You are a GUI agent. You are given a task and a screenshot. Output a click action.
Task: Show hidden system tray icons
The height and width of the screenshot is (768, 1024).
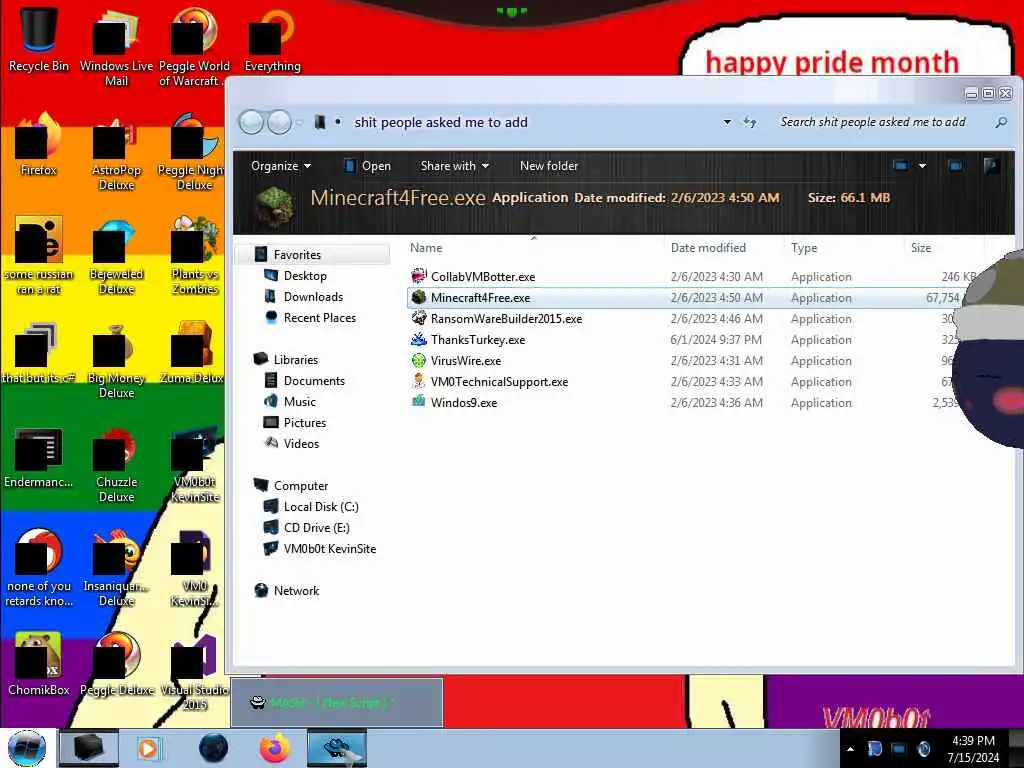coord(850,749)
